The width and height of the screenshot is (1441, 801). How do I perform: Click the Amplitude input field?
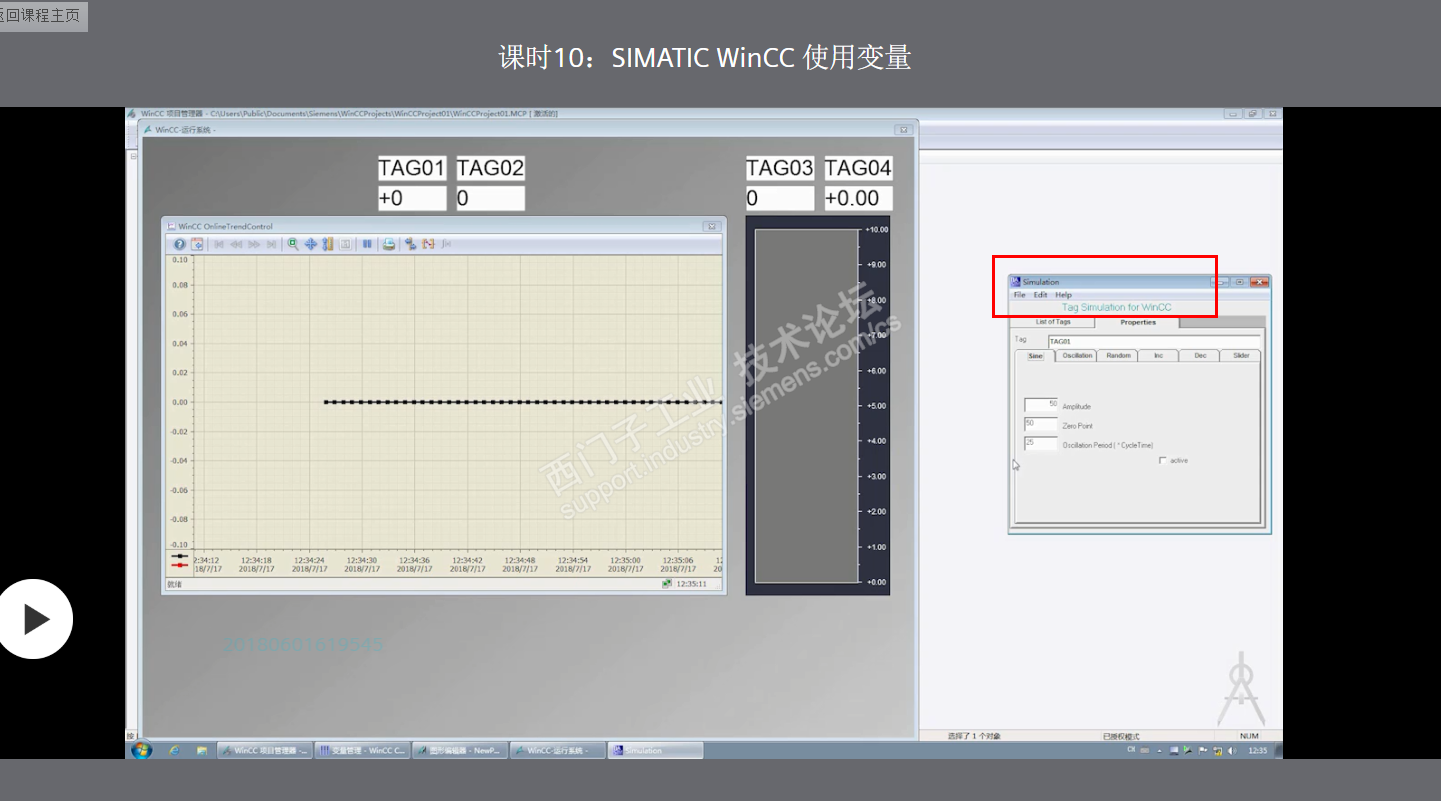1041,405
